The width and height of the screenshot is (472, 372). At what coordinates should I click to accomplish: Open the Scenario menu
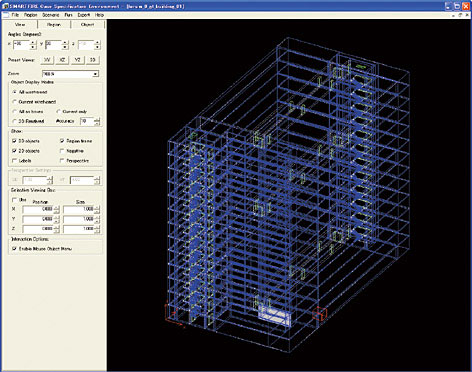click(51, 15)
